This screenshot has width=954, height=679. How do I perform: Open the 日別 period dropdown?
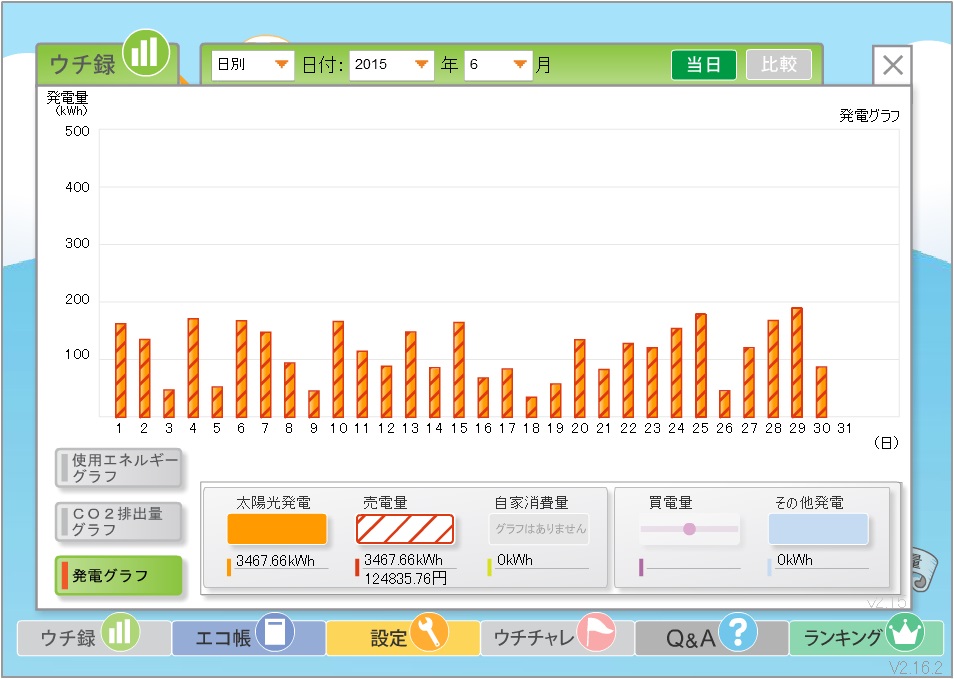pyautogui.click(x=252, y=64)
